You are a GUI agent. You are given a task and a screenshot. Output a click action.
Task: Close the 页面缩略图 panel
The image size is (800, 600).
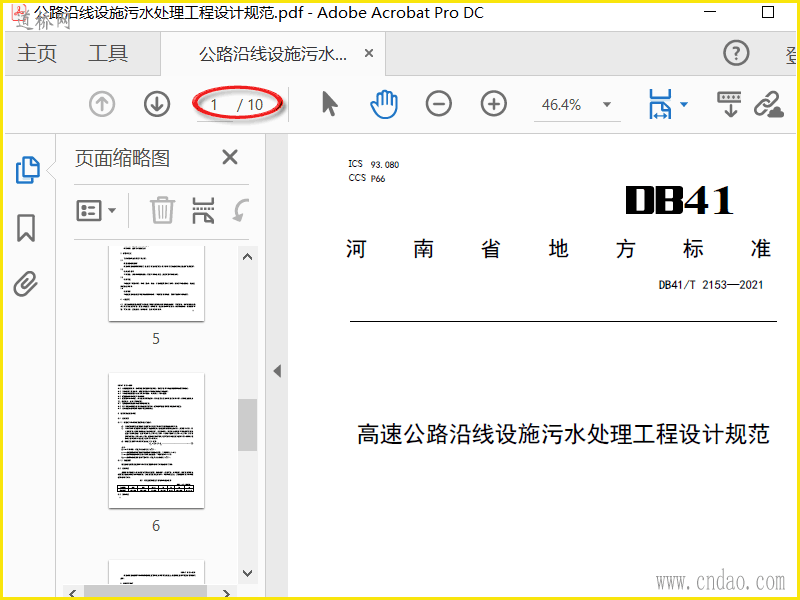[x=230, y=157]
